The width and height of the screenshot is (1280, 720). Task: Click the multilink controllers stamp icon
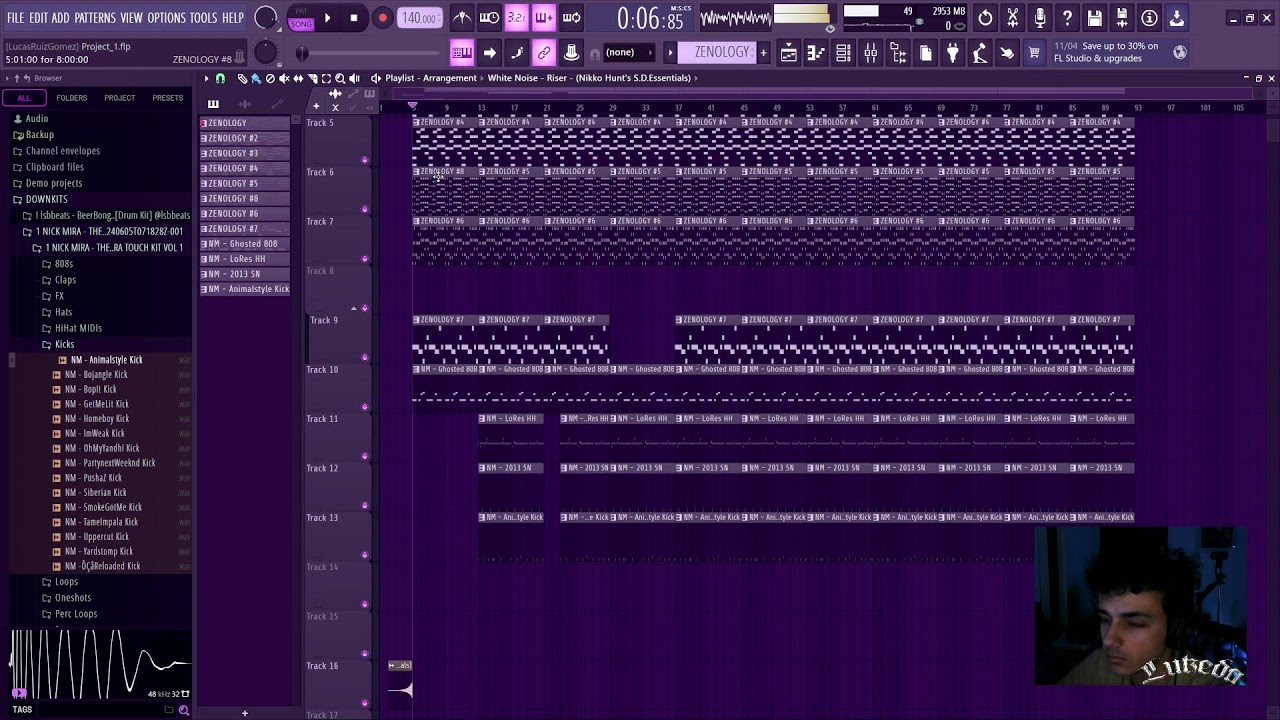coord(571,52)
